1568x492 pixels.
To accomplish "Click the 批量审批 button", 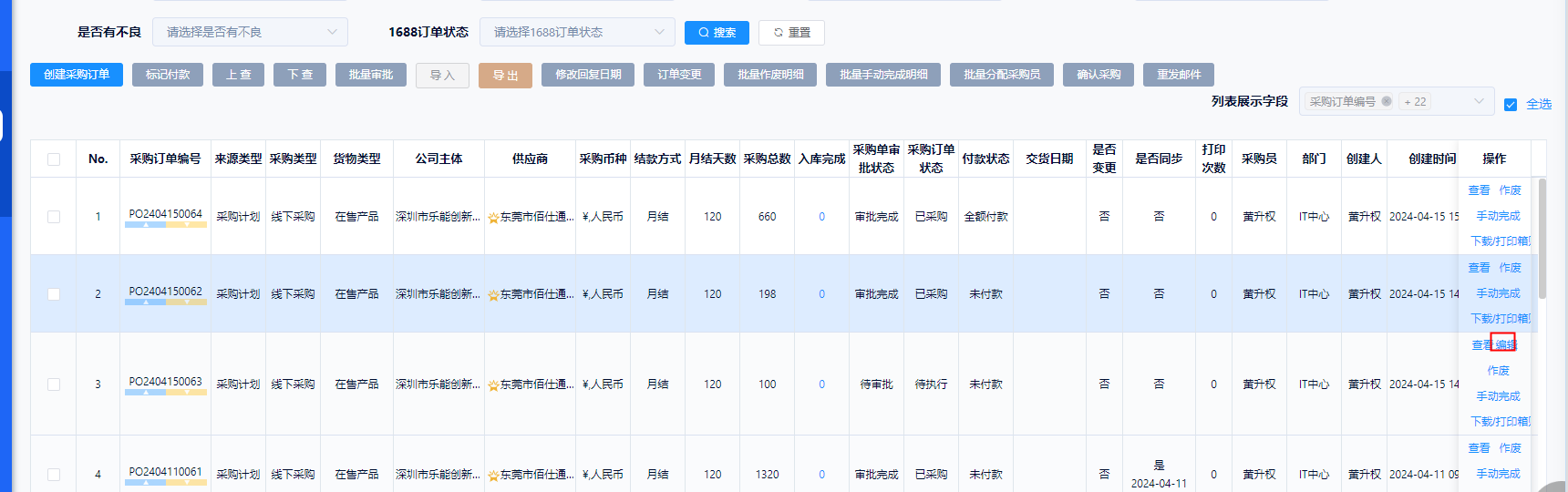I will point(370,75).
